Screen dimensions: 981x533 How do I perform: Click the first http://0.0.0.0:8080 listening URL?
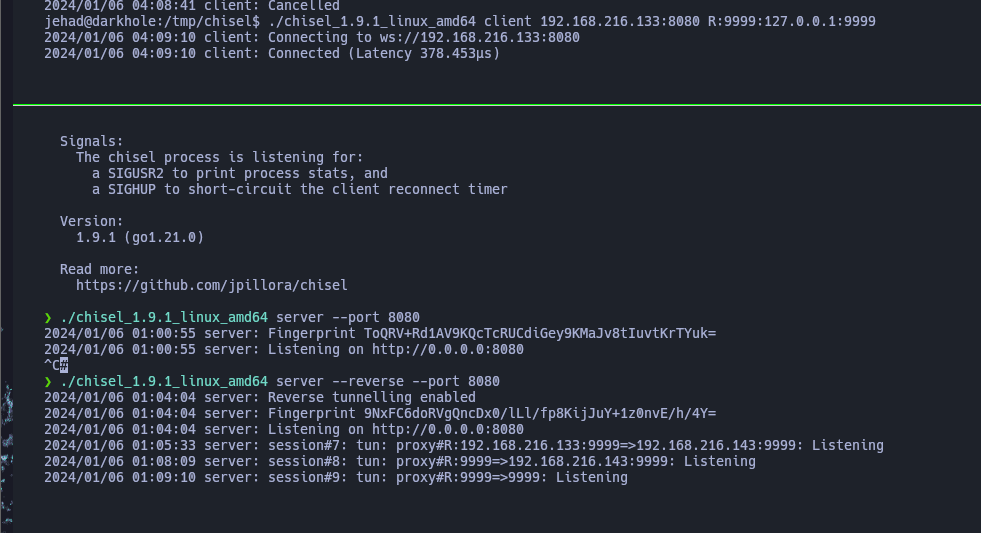[x=448, y=349]
